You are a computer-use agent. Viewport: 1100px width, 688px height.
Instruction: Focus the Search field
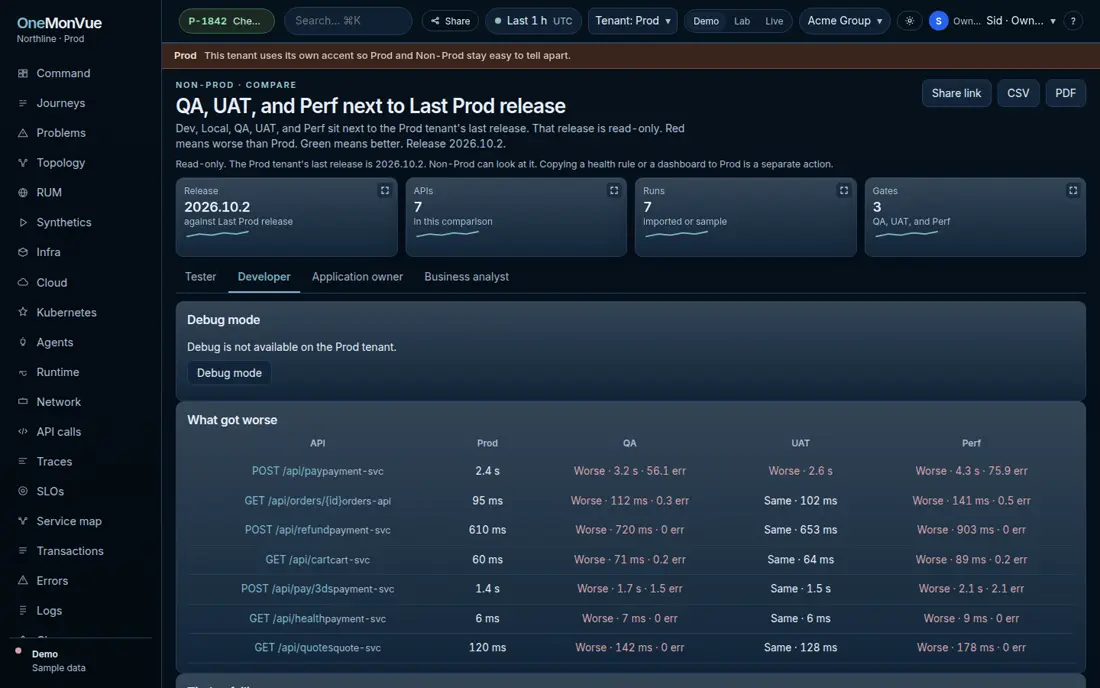click(x=348, y=21)
